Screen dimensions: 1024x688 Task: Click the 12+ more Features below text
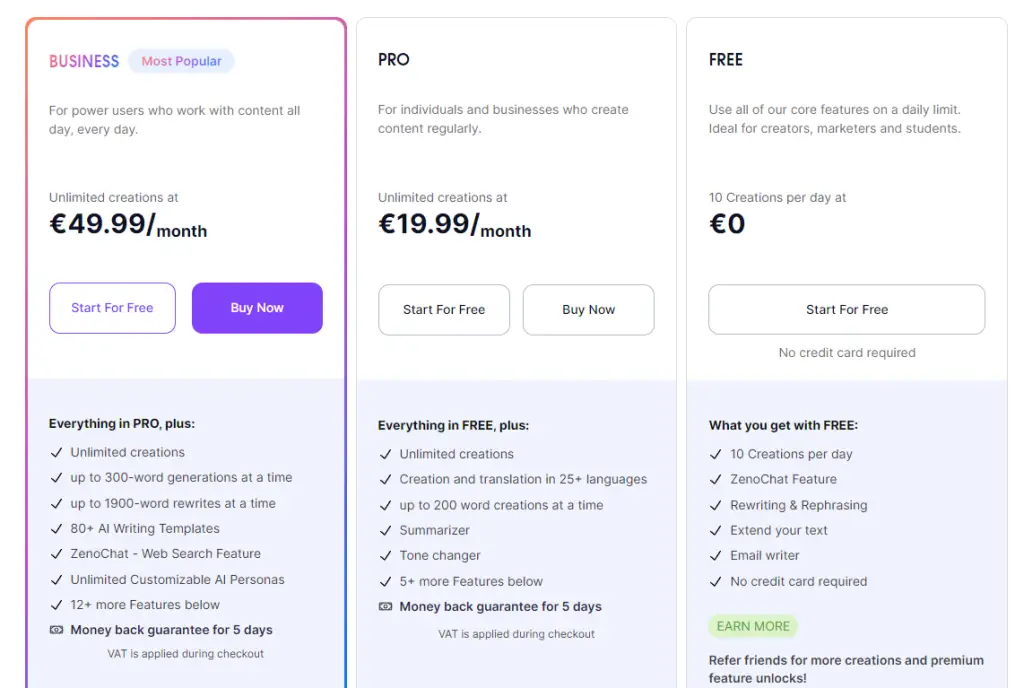[145, 604]
